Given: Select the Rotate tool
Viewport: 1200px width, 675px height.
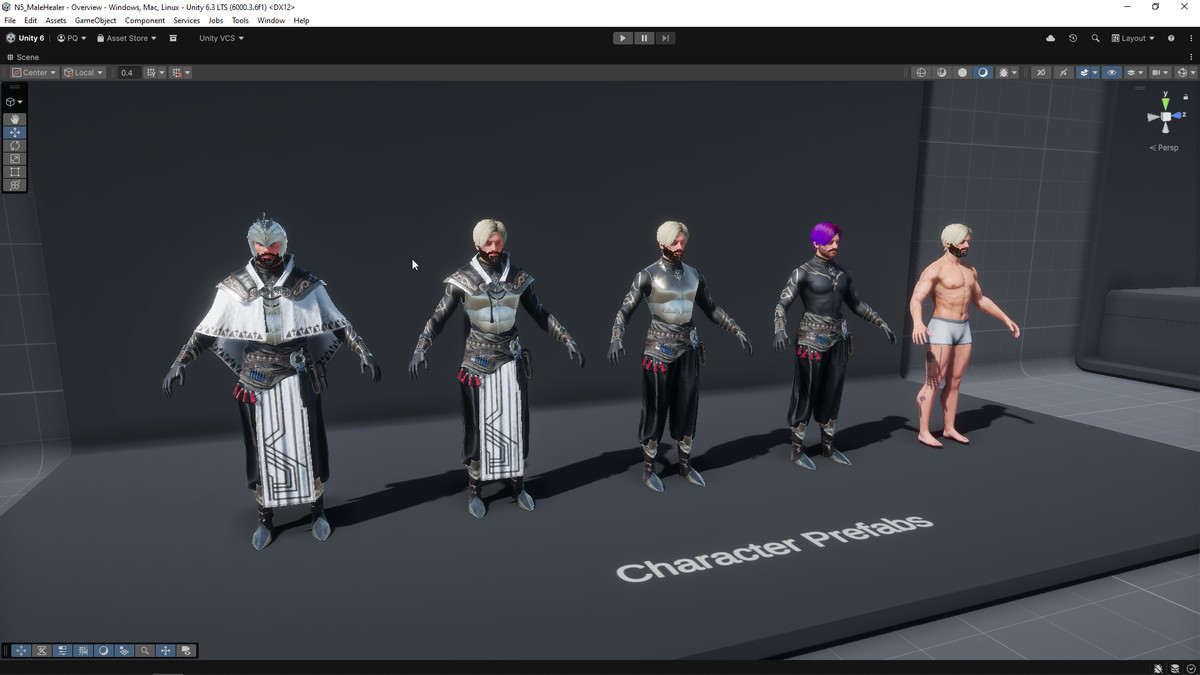Looking at the screenshot, I should pyautogui.click(x=15, y=146).
